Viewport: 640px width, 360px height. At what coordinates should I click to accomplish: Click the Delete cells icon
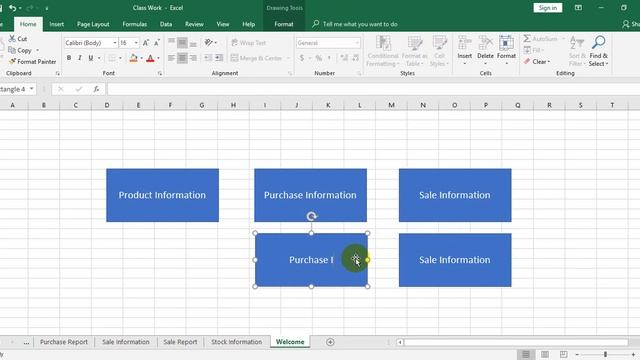485,43
